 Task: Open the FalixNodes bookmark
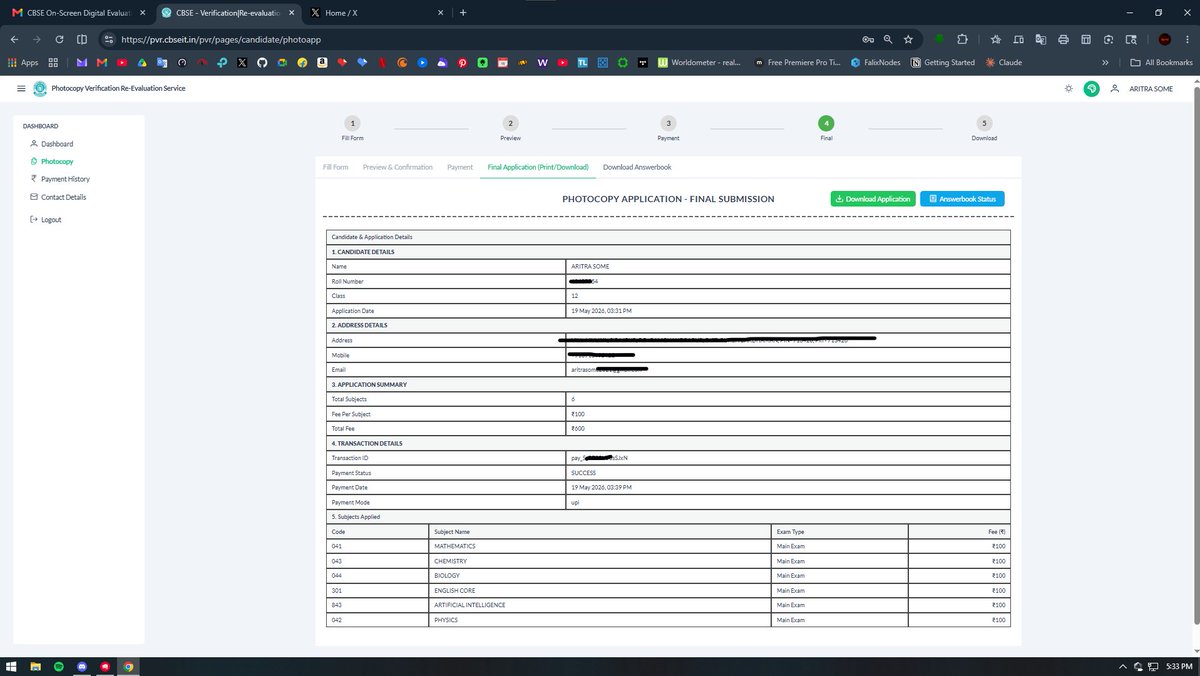click(x=874, y=62)
